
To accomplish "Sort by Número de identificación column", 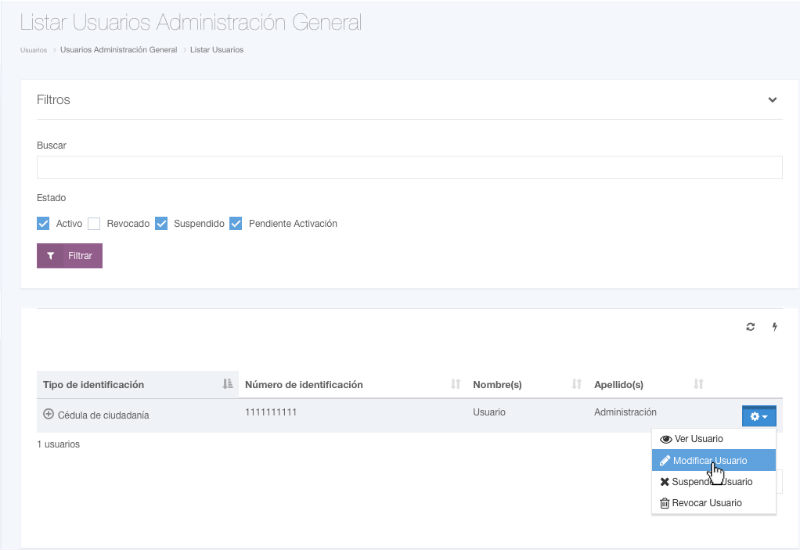I will 455,384.
